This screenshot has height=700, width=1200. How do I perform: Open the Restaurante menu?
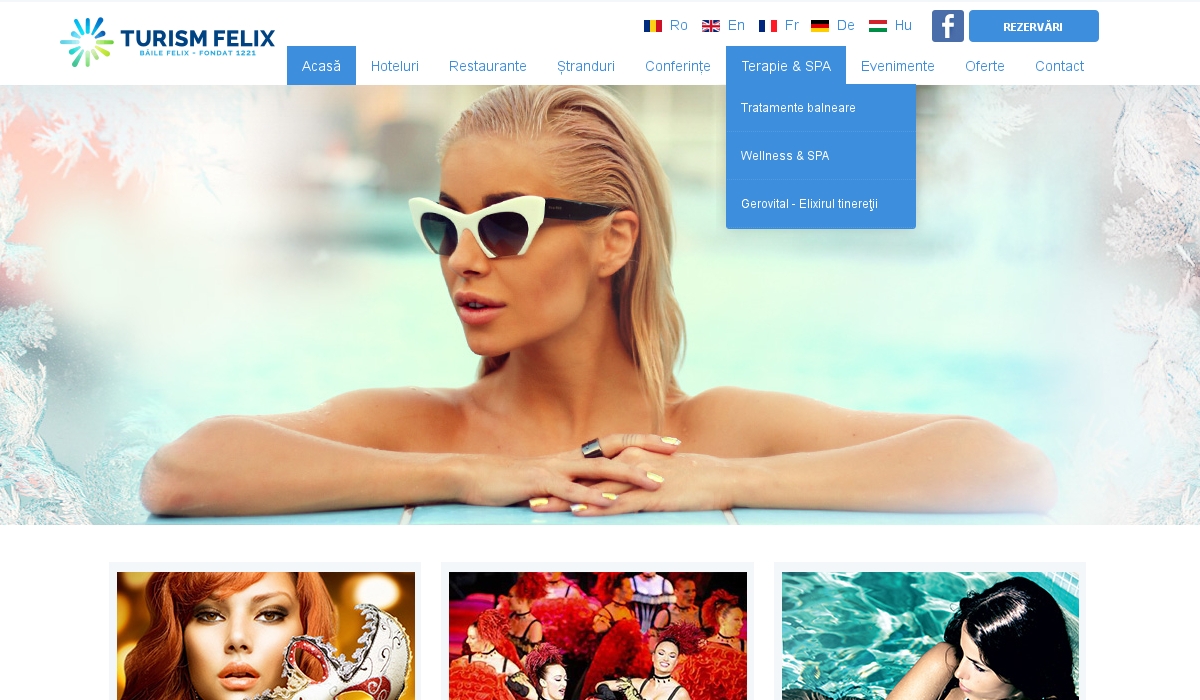(x=488, y=66)
